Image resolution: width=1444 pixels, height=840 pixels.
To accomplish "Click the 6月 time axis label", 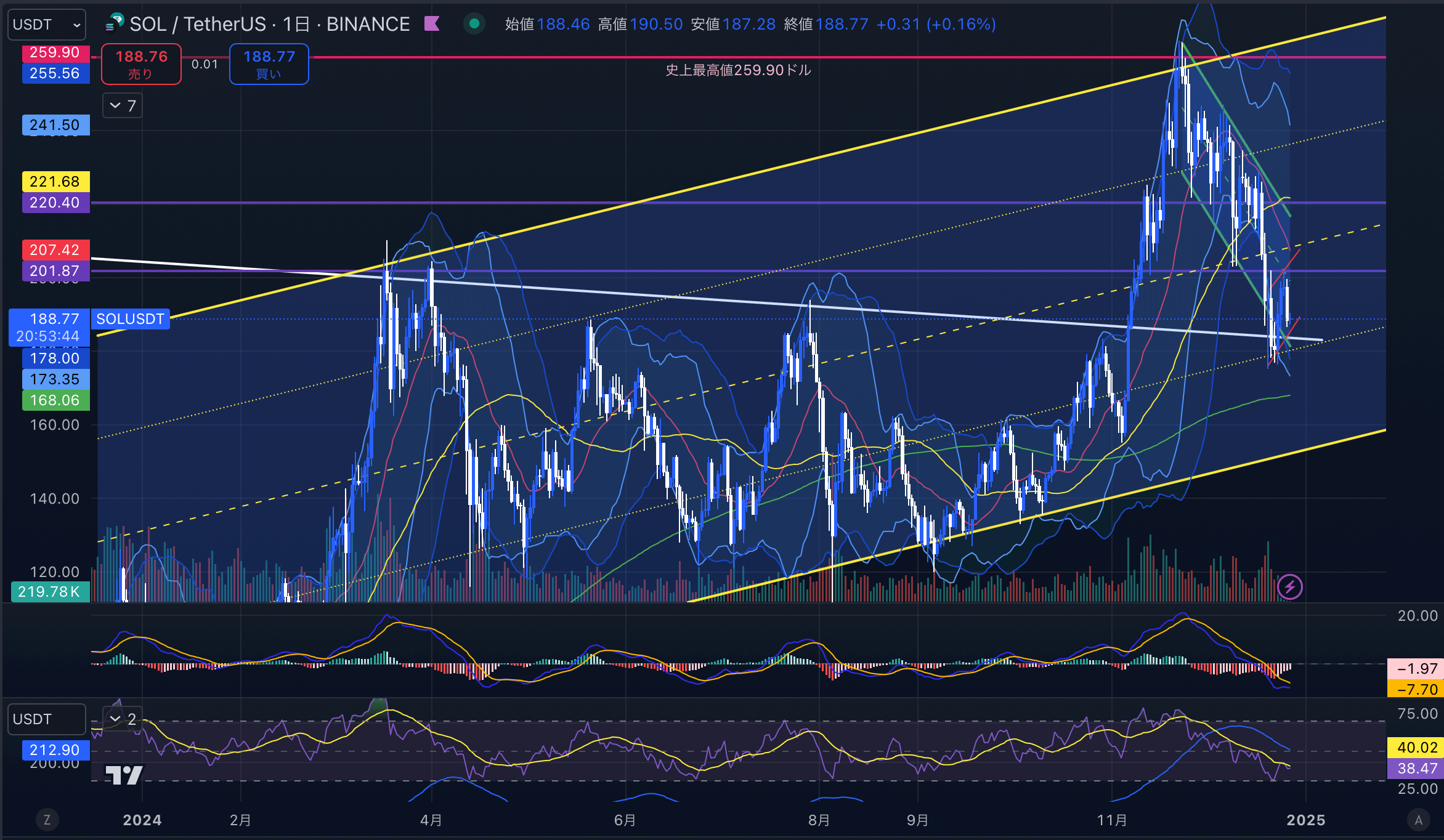I will (x=625, y=820).
